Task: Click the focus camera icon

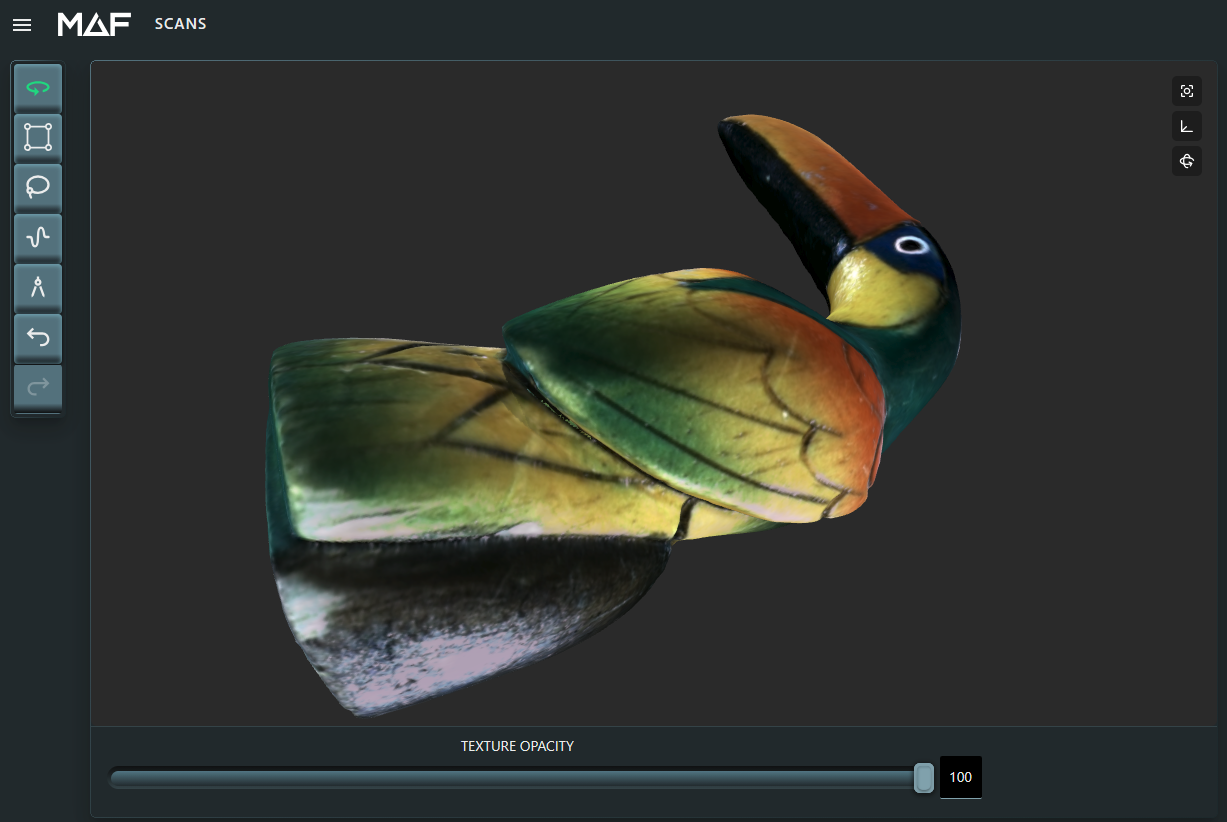Action: [x=1186, y=91]
